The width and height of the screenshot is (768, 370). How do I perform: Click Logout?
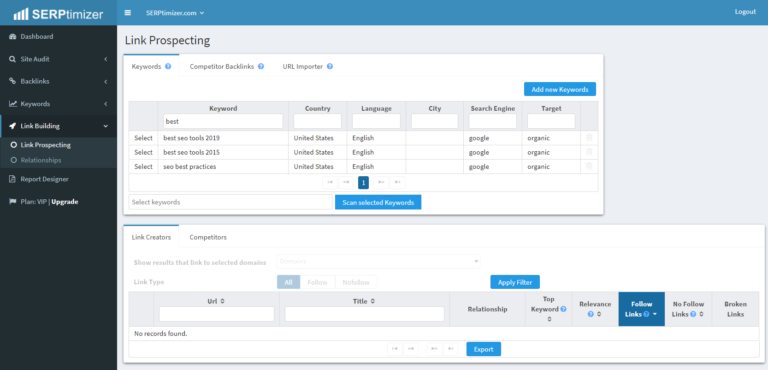[x=745, y=12]
